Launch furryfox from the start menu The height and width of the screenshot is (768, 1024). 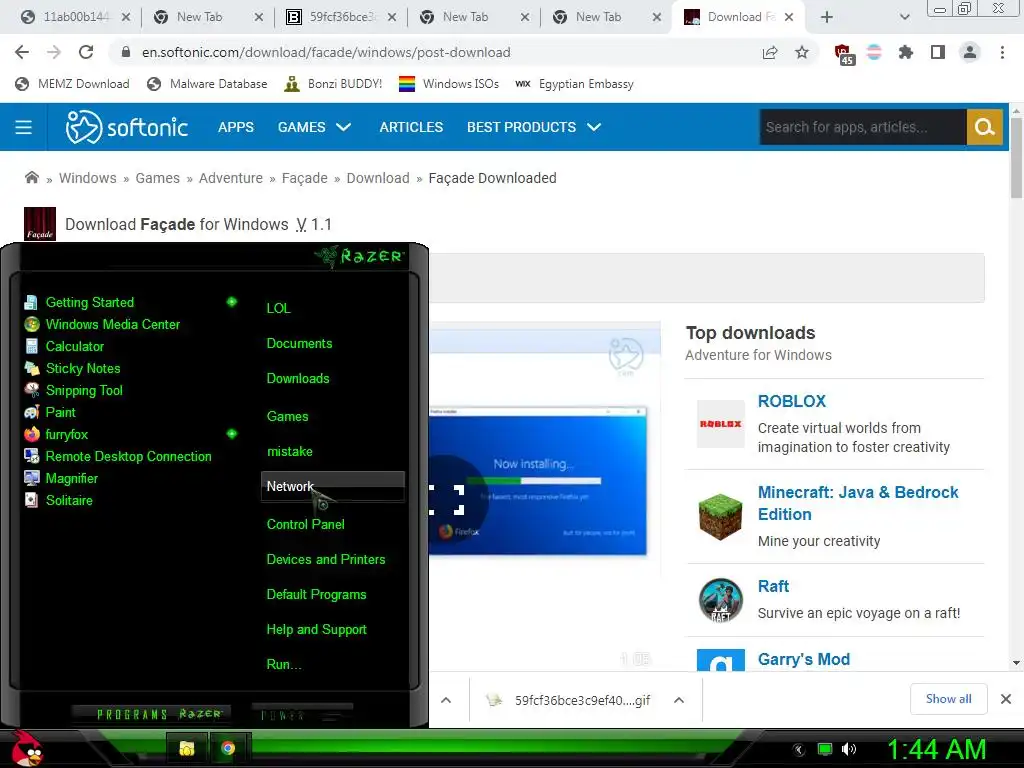(67, 434)
